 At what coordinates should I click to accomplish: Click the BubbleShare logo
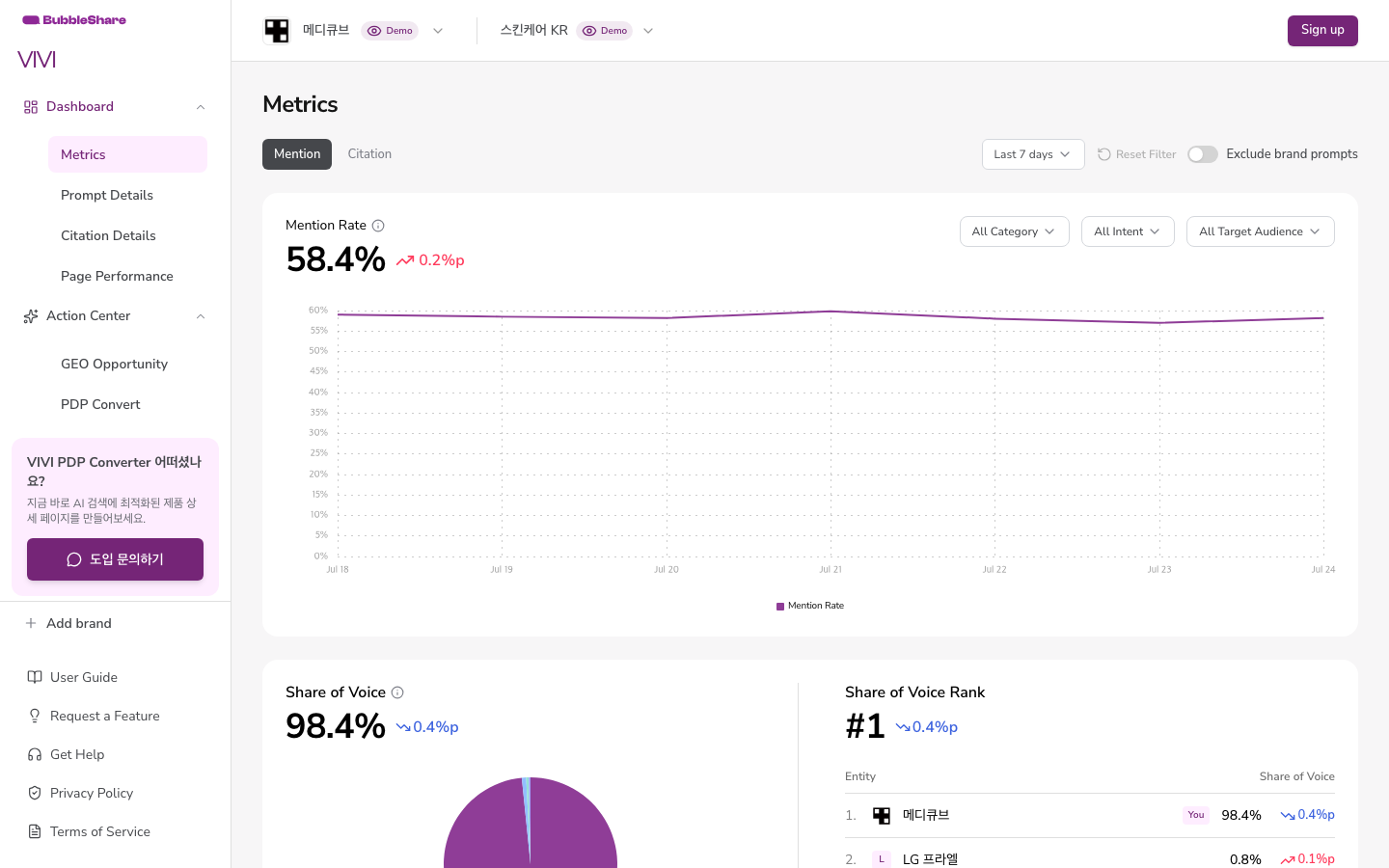click(x=74, y=20)
